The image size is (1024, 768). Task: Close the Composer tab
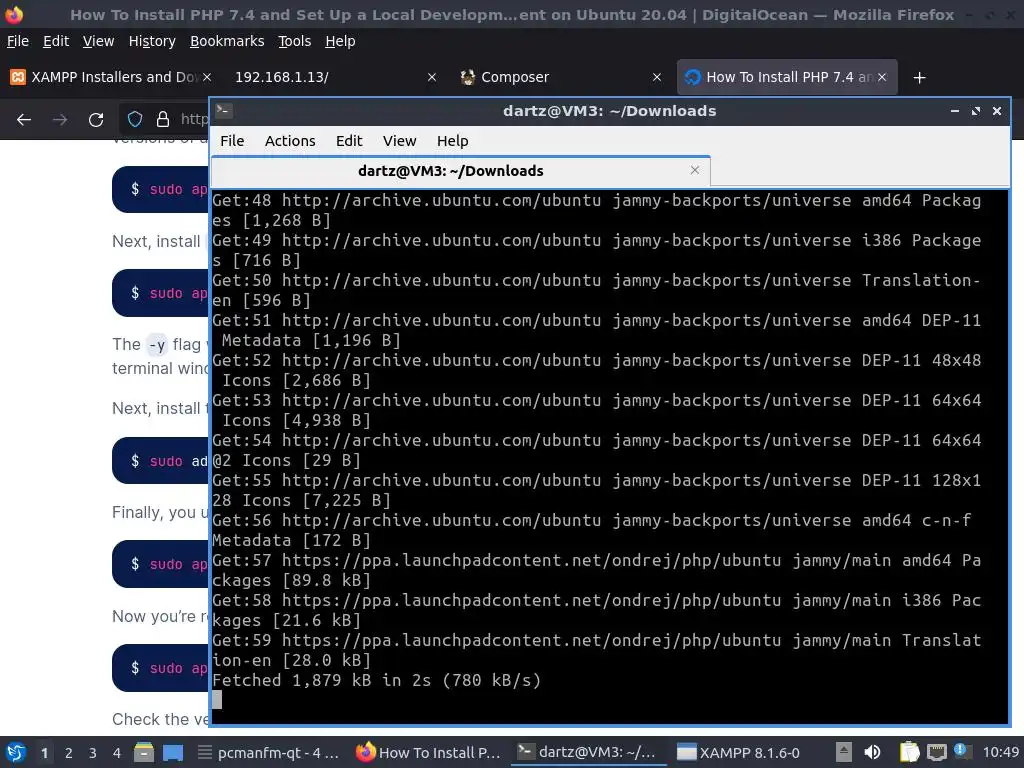click(x=657, y=77)
